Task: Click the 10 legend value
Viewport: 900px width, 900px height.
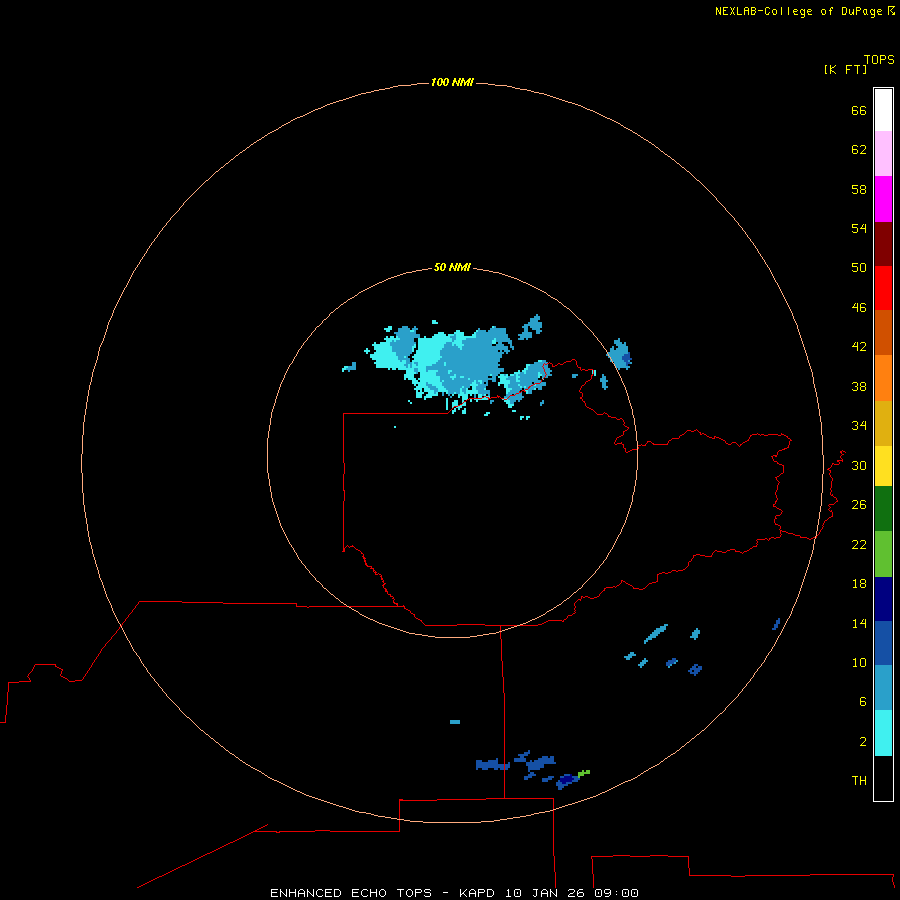Action: pyautogui.click(x=859, y=663)
